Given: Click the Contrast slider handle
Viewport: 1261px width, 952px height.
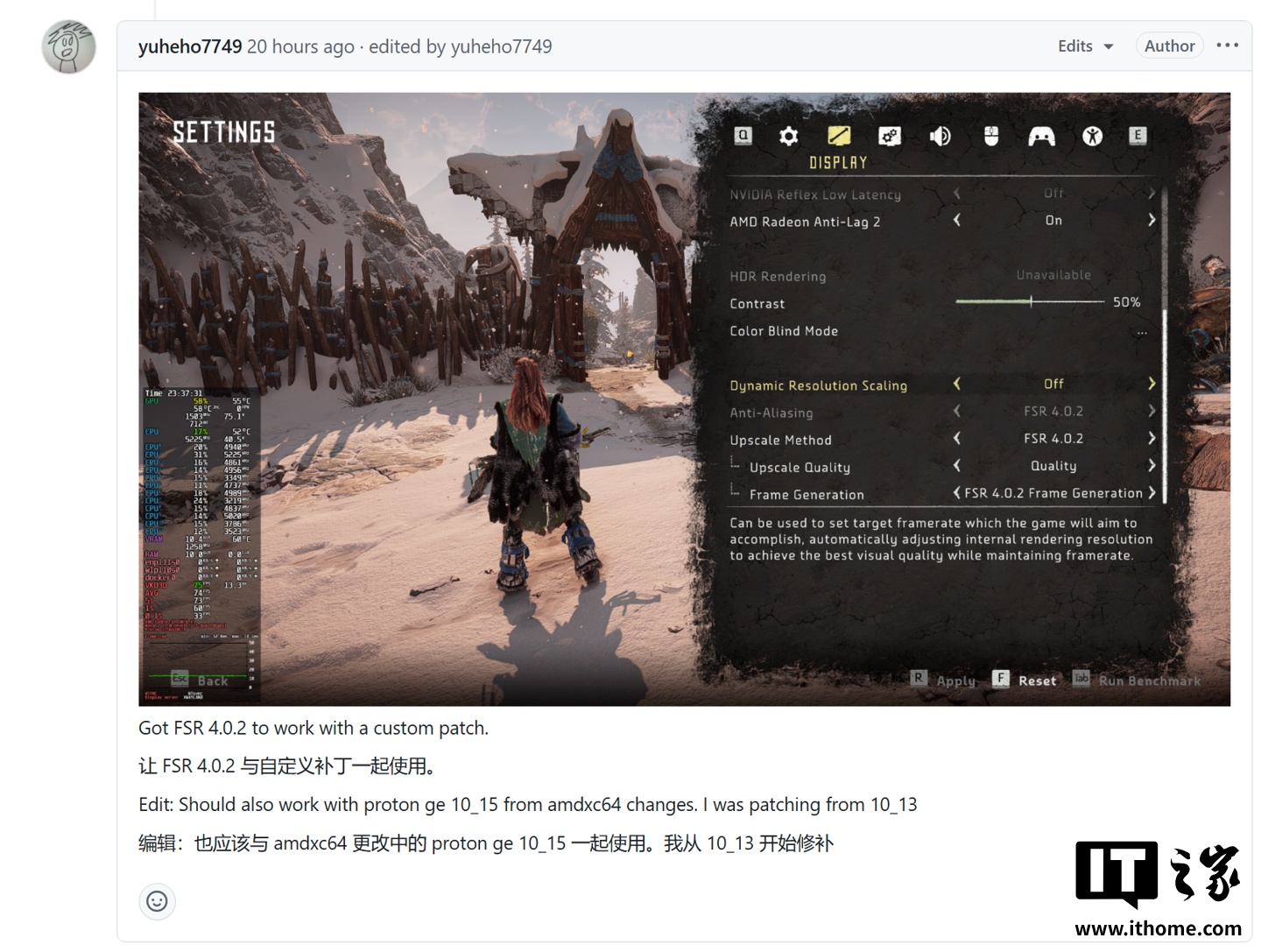Looking at the screenshot, I should (1032, 301).
